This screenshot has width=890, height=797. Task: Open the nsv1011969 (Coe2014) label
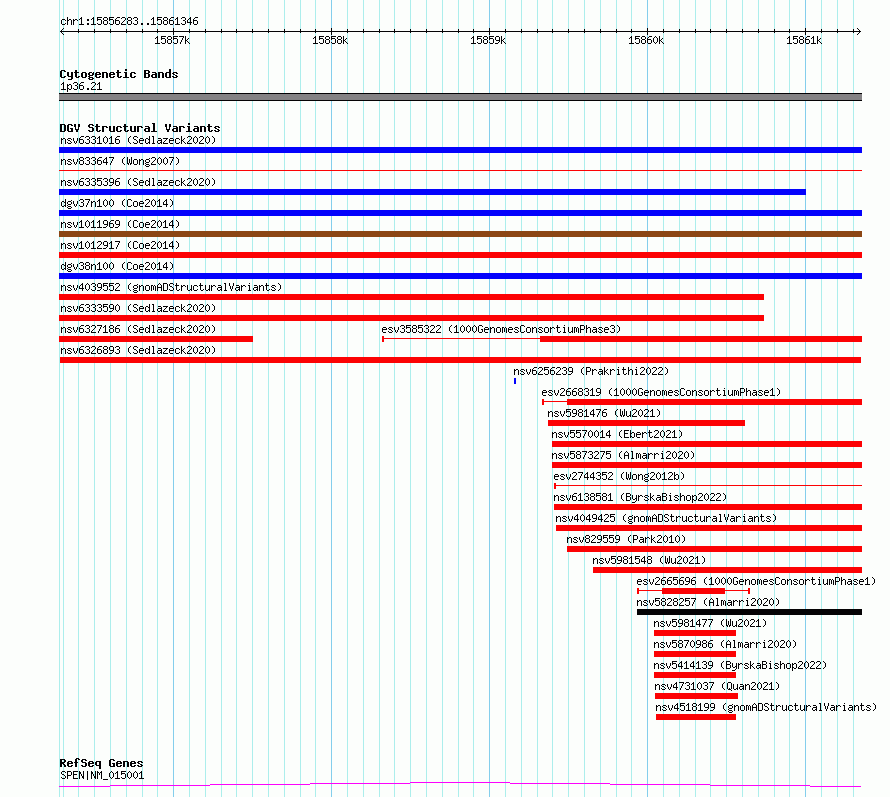point(120,224)
